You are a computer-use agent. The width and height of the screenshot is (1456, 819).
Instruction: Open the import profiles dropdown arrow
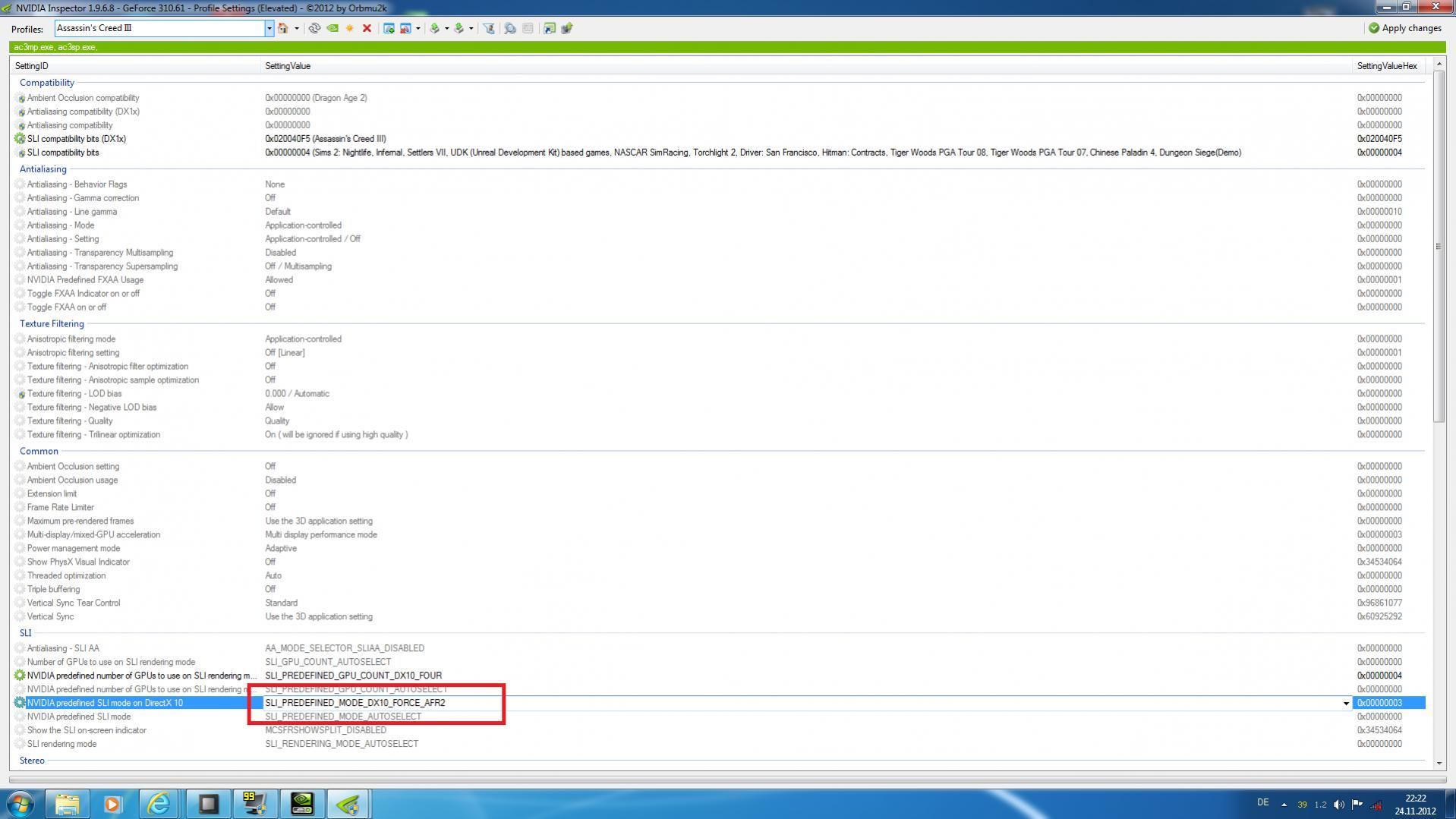click(x=471, y=28)
